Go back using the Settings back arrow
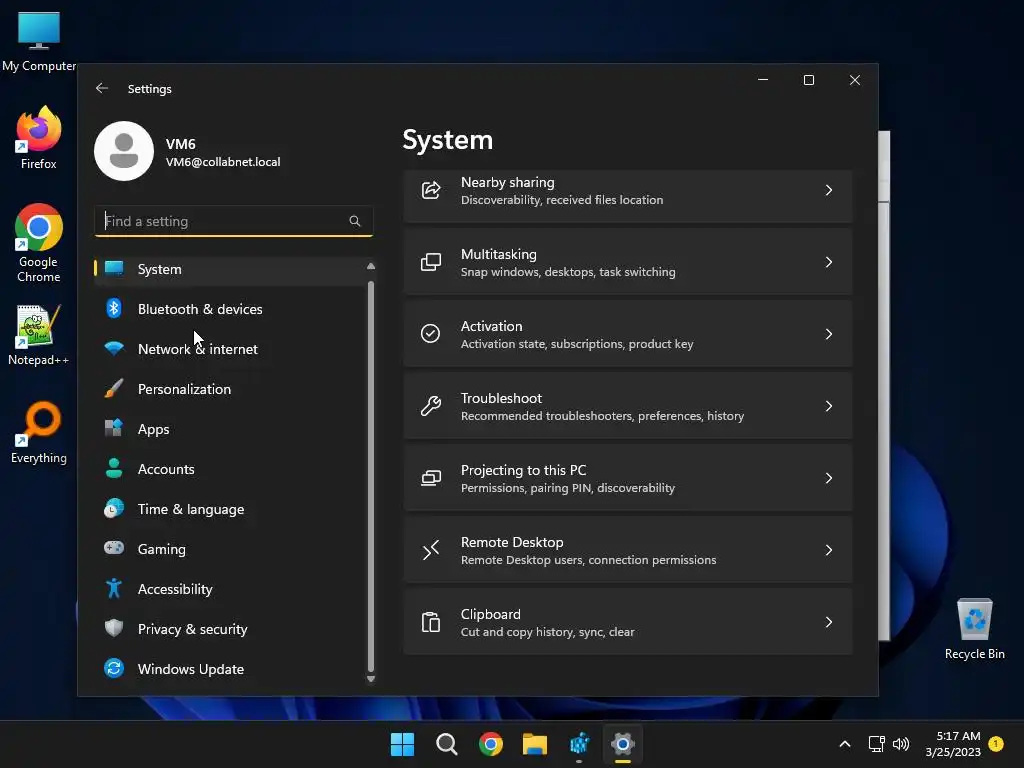The height and width of the screenshot is (768, 1024). 101,88
